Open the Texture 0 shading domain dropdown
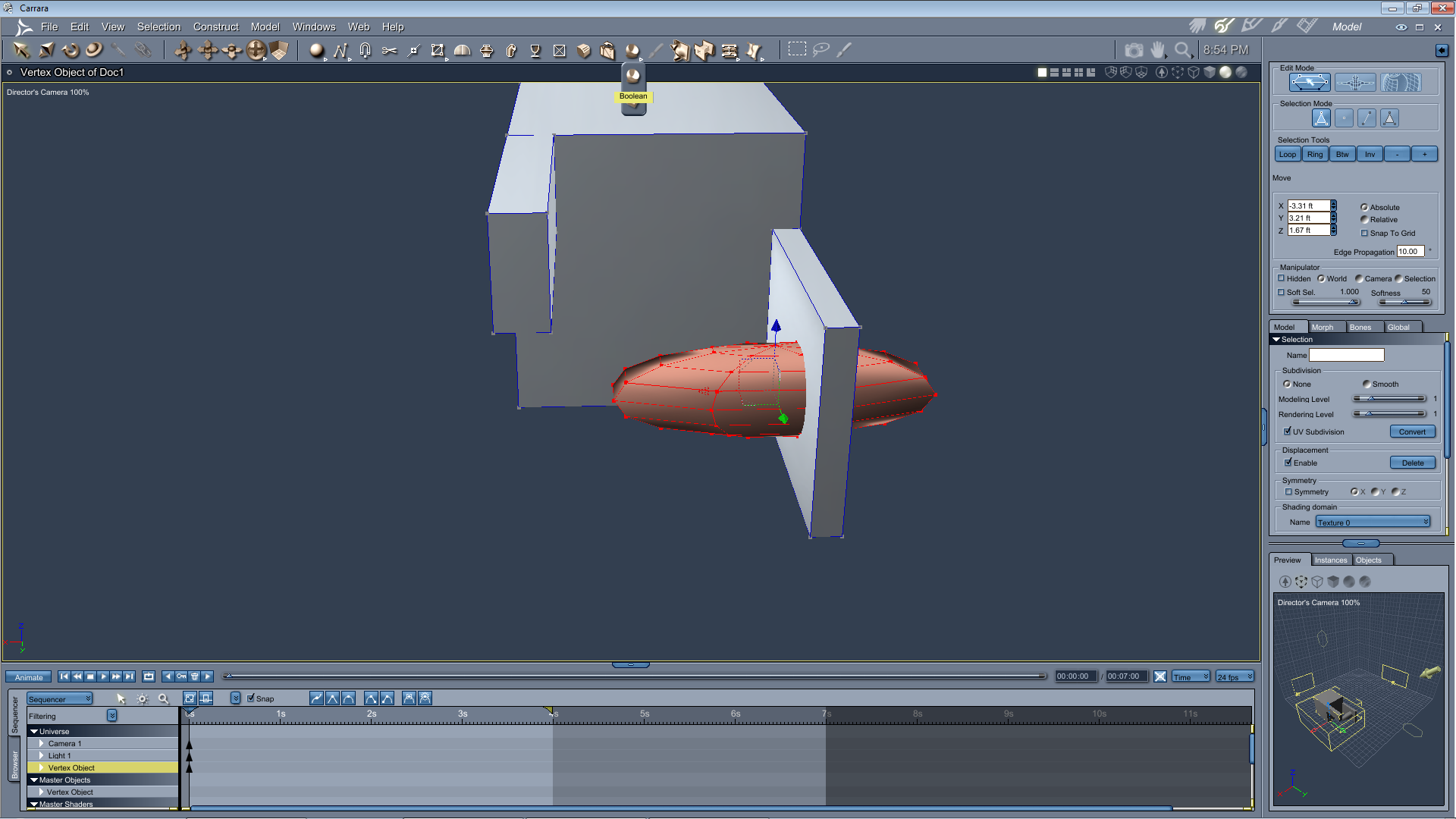1456x819 pixels. (1373, 522)
